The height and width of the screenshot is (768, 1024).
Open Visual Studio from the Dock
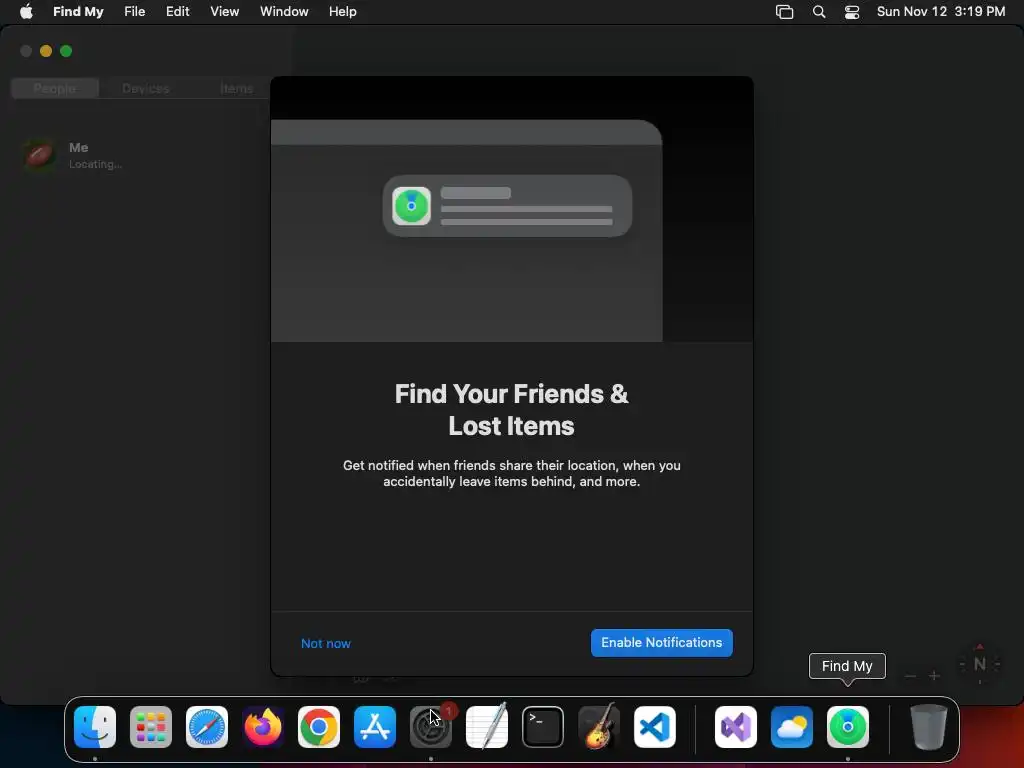tap(736, 727)
